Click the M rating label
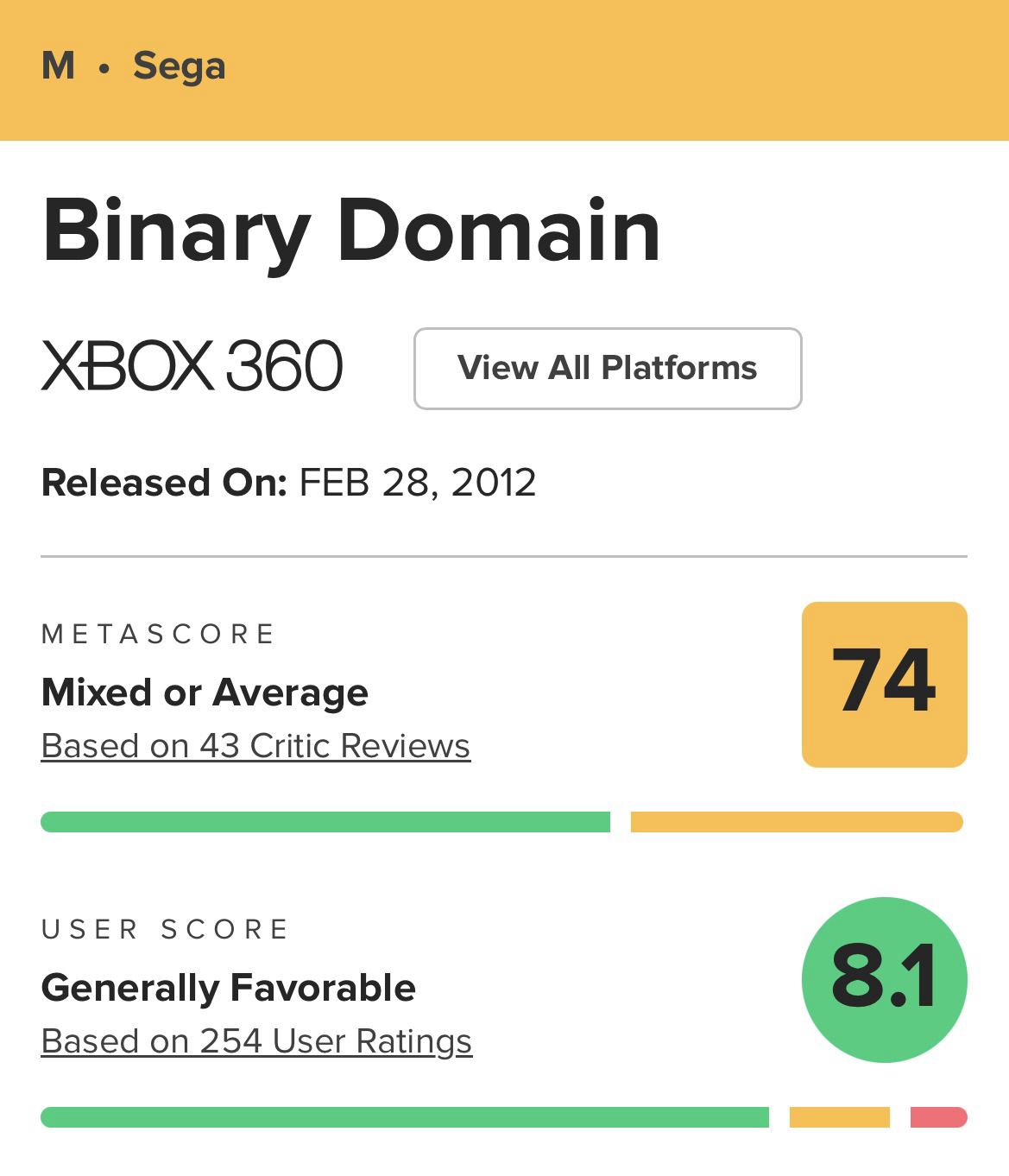Viewport: 1009px width, 1176px height. [x=58, y=66]
